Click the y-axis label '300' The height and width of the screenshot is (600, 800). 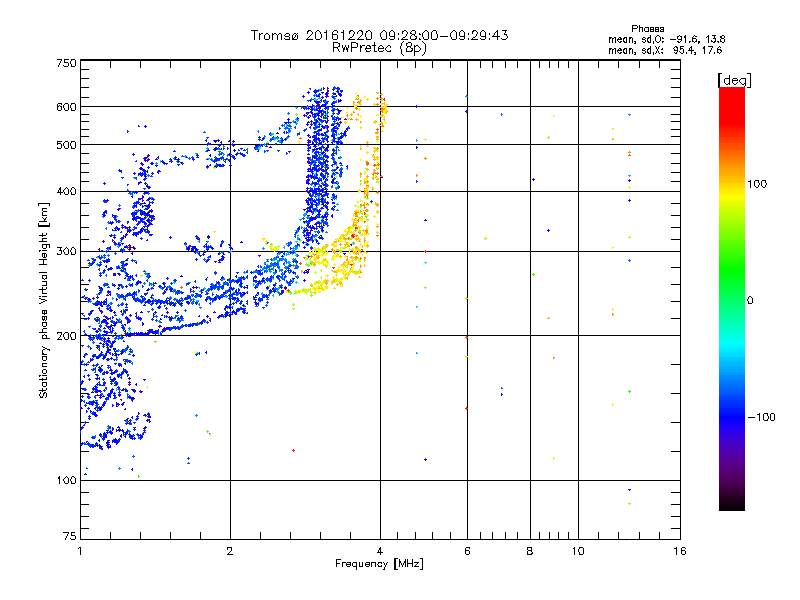click(x=67, y=251)
